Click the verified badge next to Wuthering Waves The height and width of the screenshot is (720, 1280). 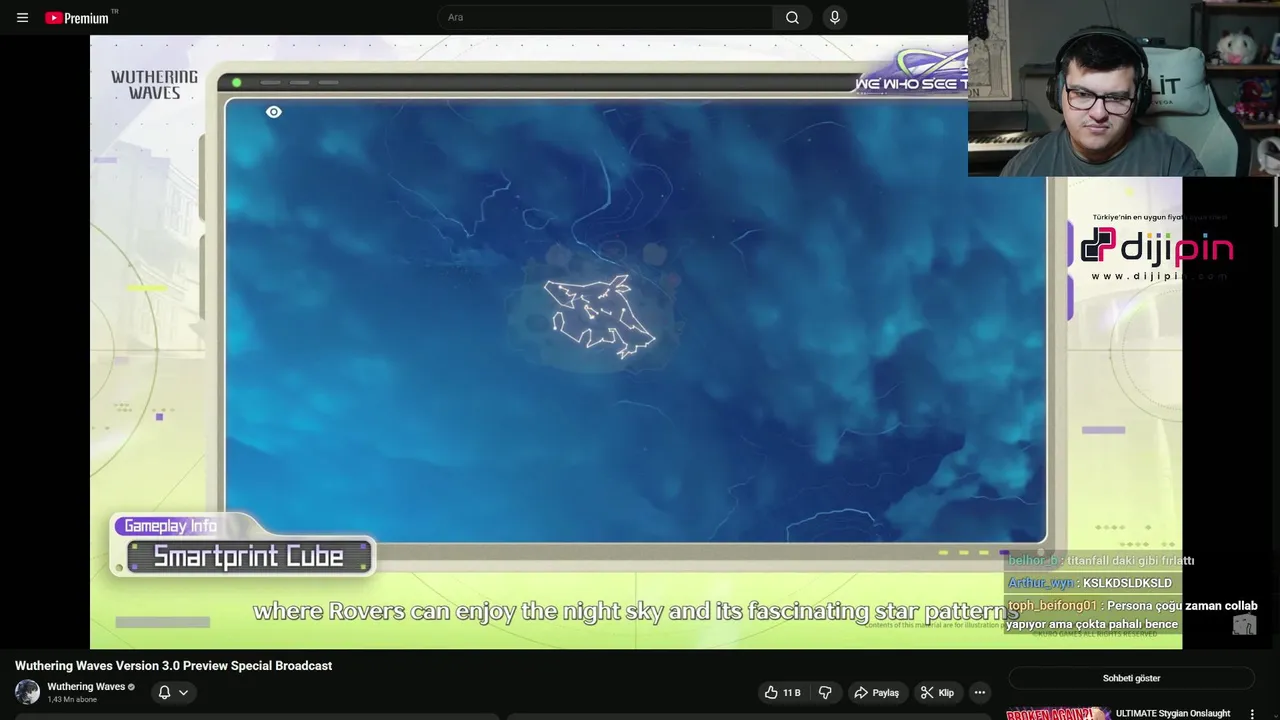tap(131, 687)
